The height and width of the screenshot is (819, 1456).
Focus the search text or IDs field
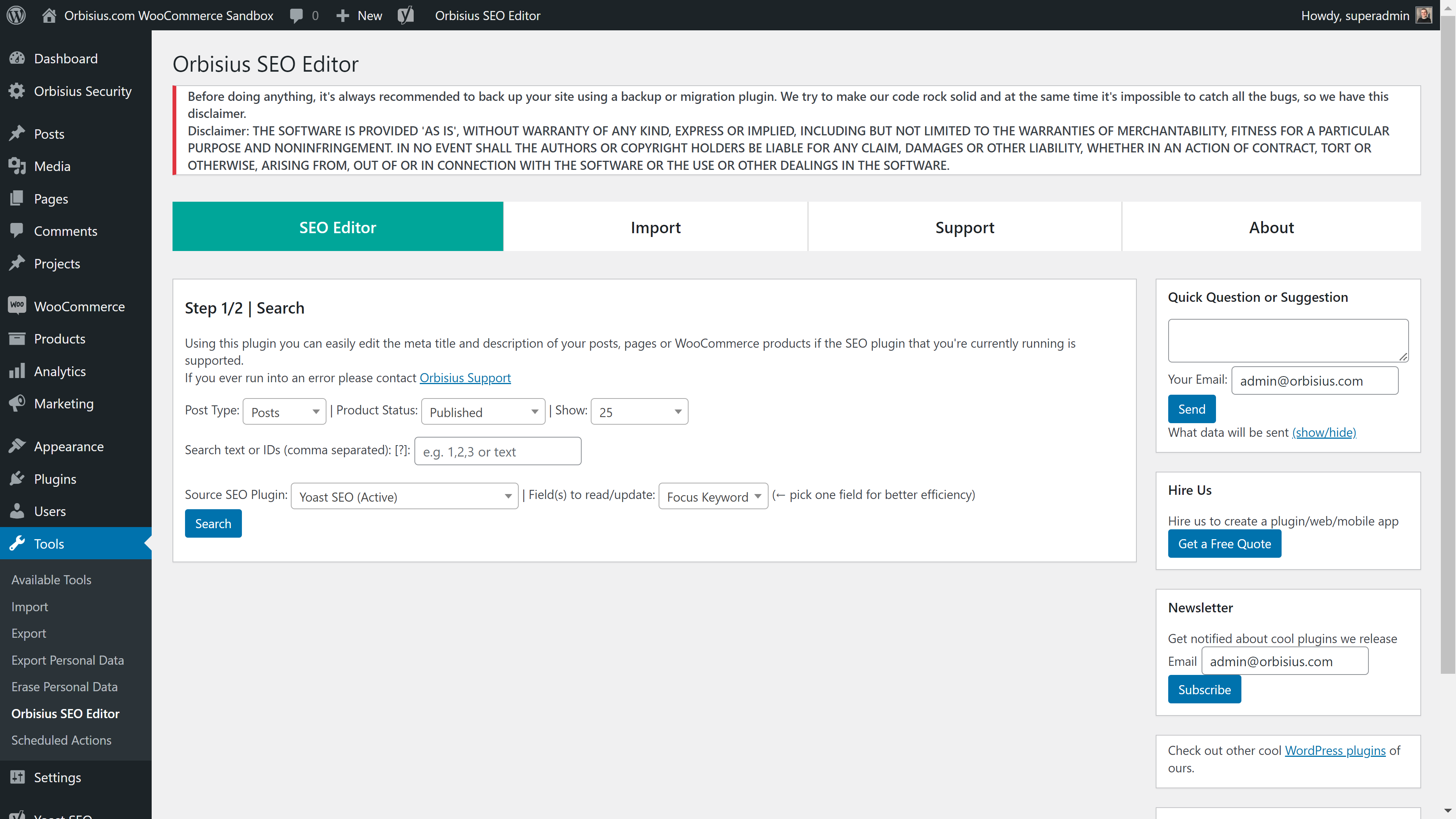click(x=497, y=451)
